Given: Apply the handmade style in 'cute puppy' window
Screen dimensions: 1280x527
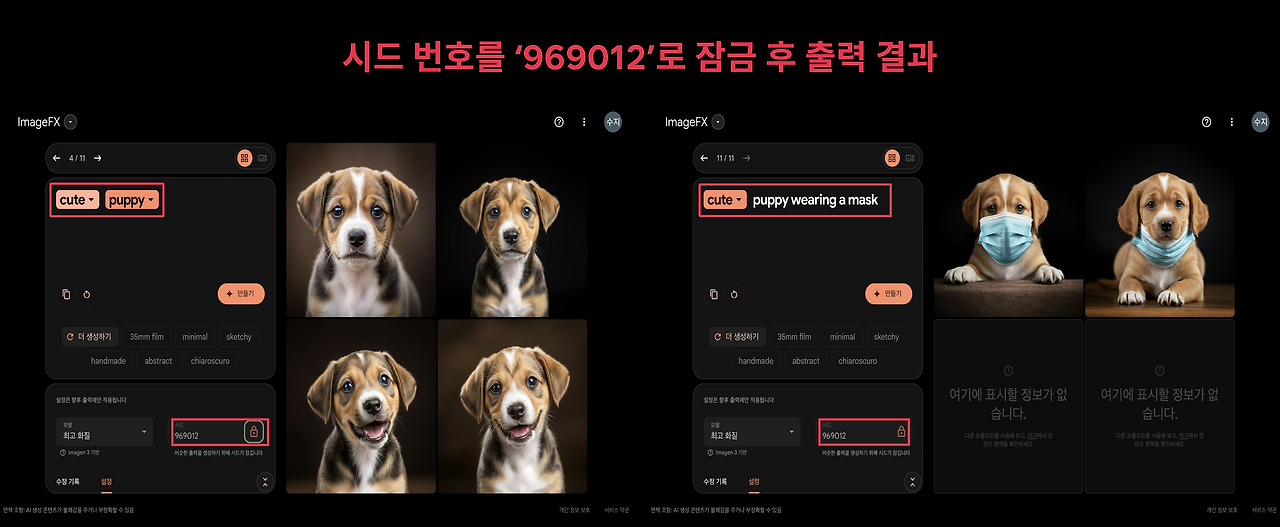Looking at the screenshot, I should pyautogui.click(x=109, y=361).
